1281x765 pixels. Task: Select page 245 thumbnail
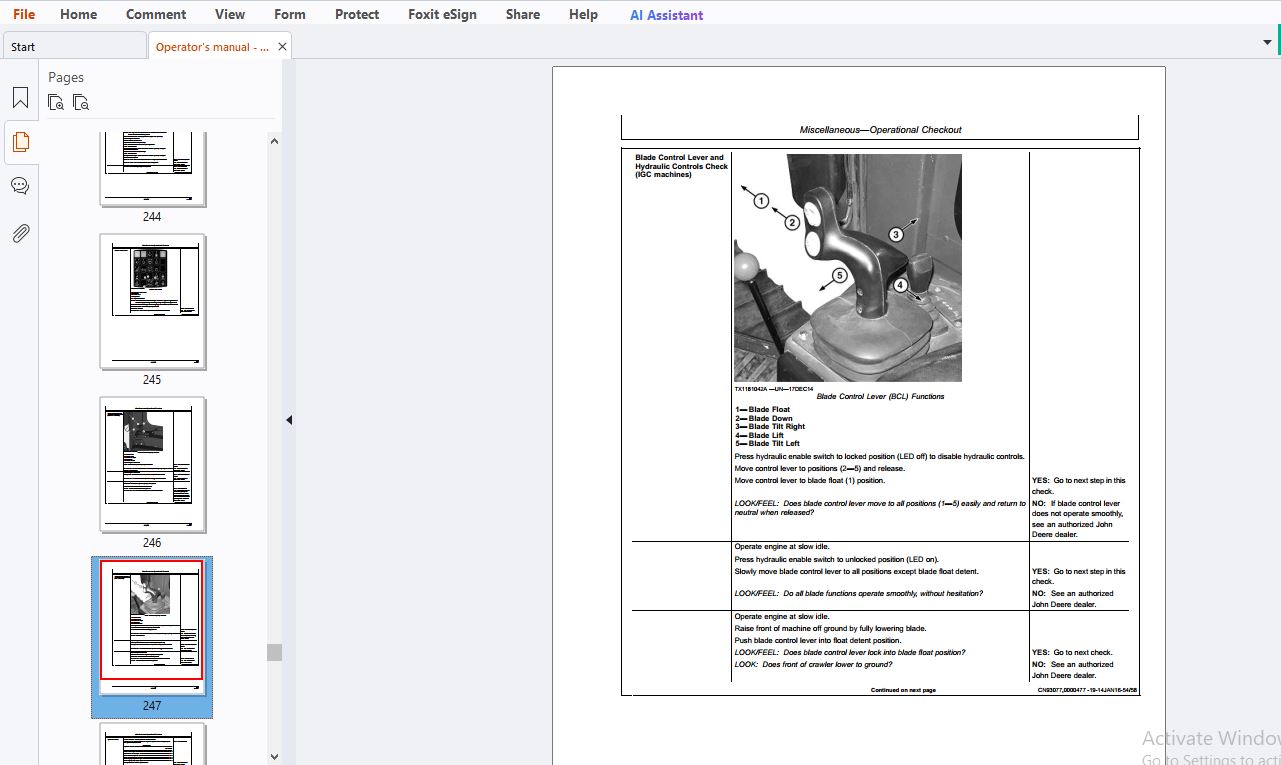coord(152,302)
